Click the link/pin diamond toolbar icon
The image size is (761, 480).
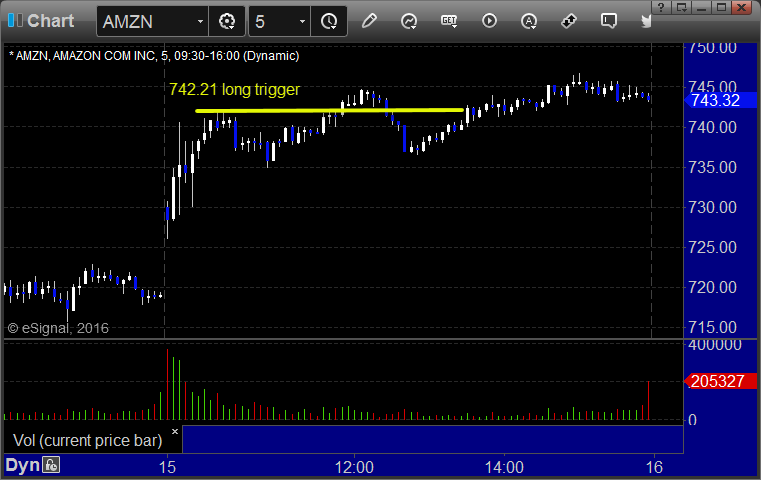569,21
